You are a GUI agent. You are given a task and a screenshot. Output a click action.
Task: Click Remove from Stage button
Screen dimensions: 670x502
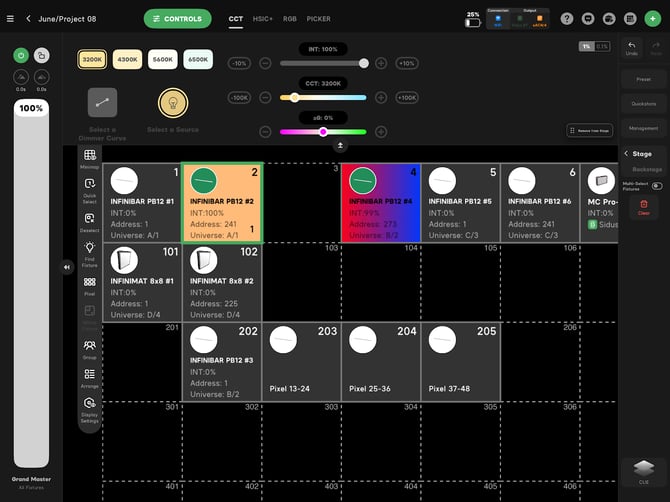click(x=590, y=131)
